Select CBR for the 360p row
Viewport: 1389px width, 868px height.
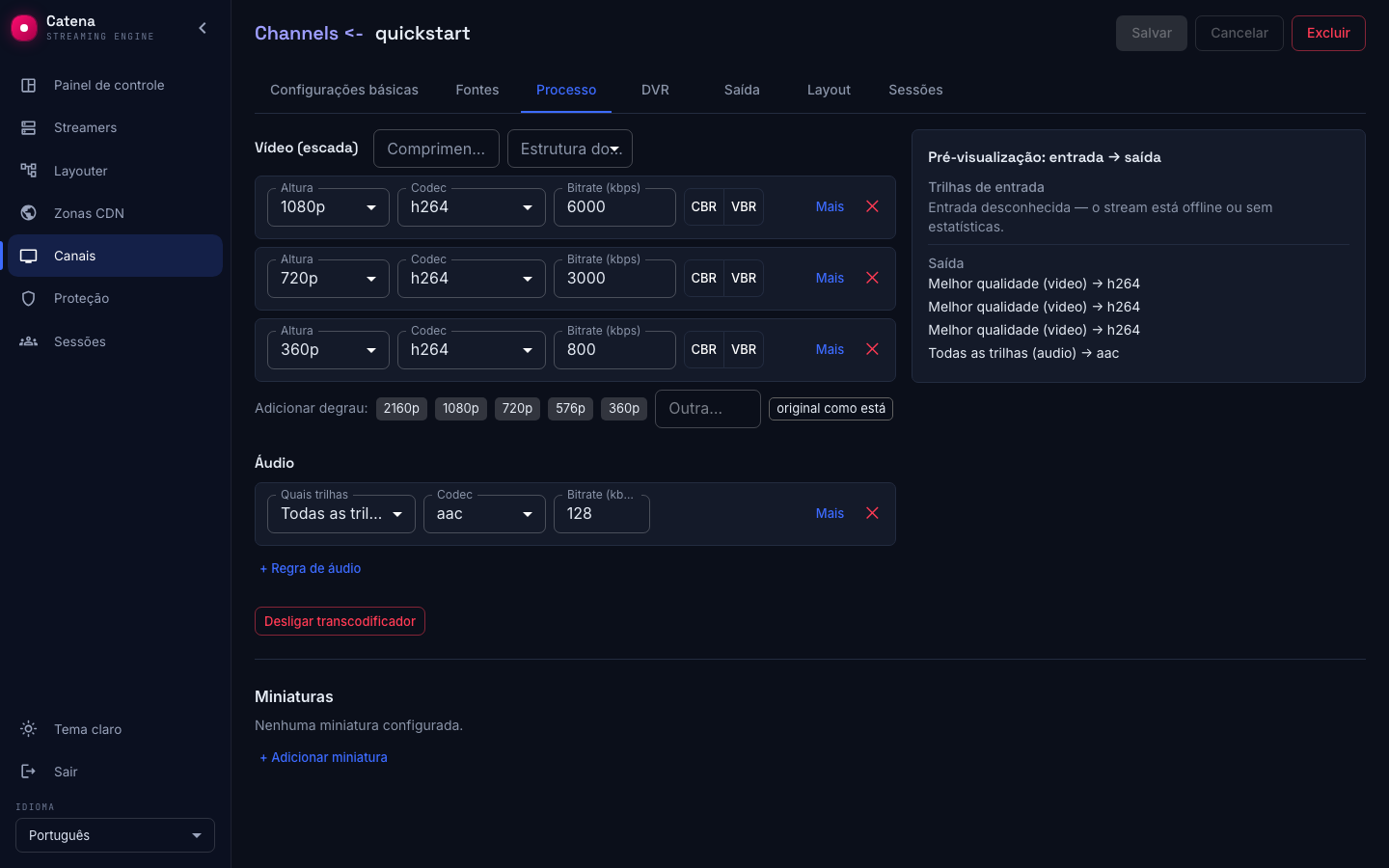tap(704, 349)
